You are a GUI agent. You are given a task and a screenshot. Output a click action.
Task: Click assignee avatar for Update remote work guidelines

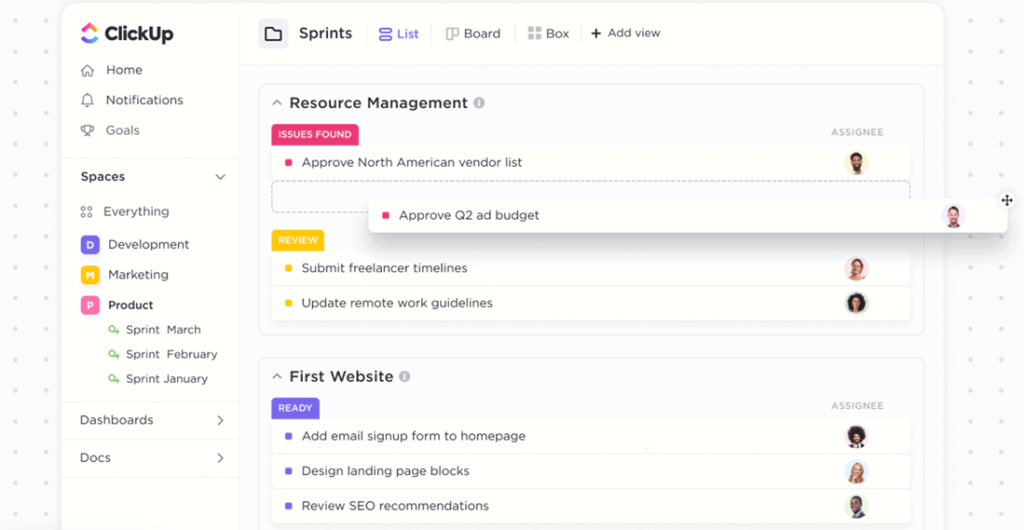point(856,303)
